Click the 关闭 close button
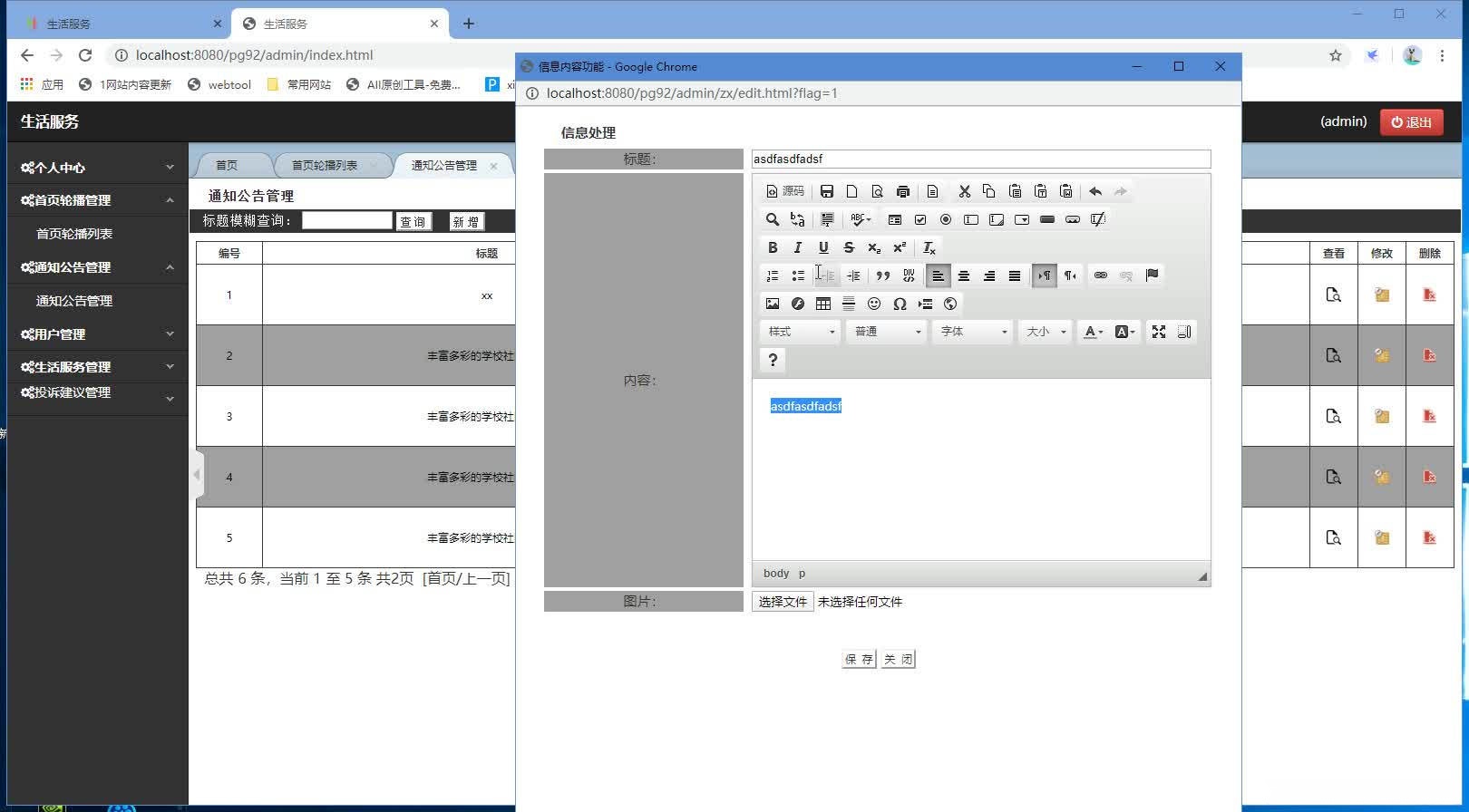 coord(898,659)
